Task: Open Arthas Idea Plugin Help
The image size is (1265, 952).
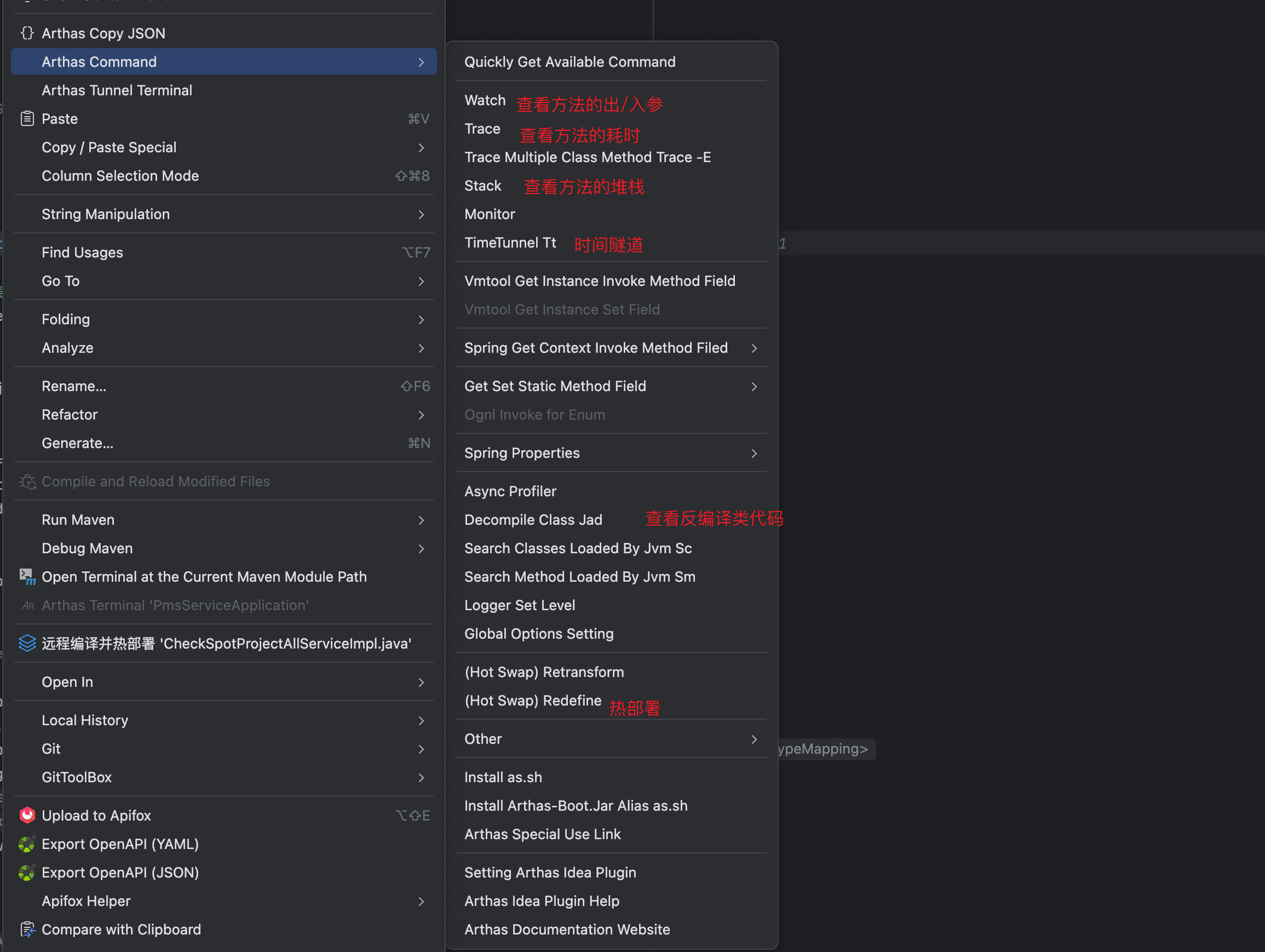Action: (x=541, y=901)
